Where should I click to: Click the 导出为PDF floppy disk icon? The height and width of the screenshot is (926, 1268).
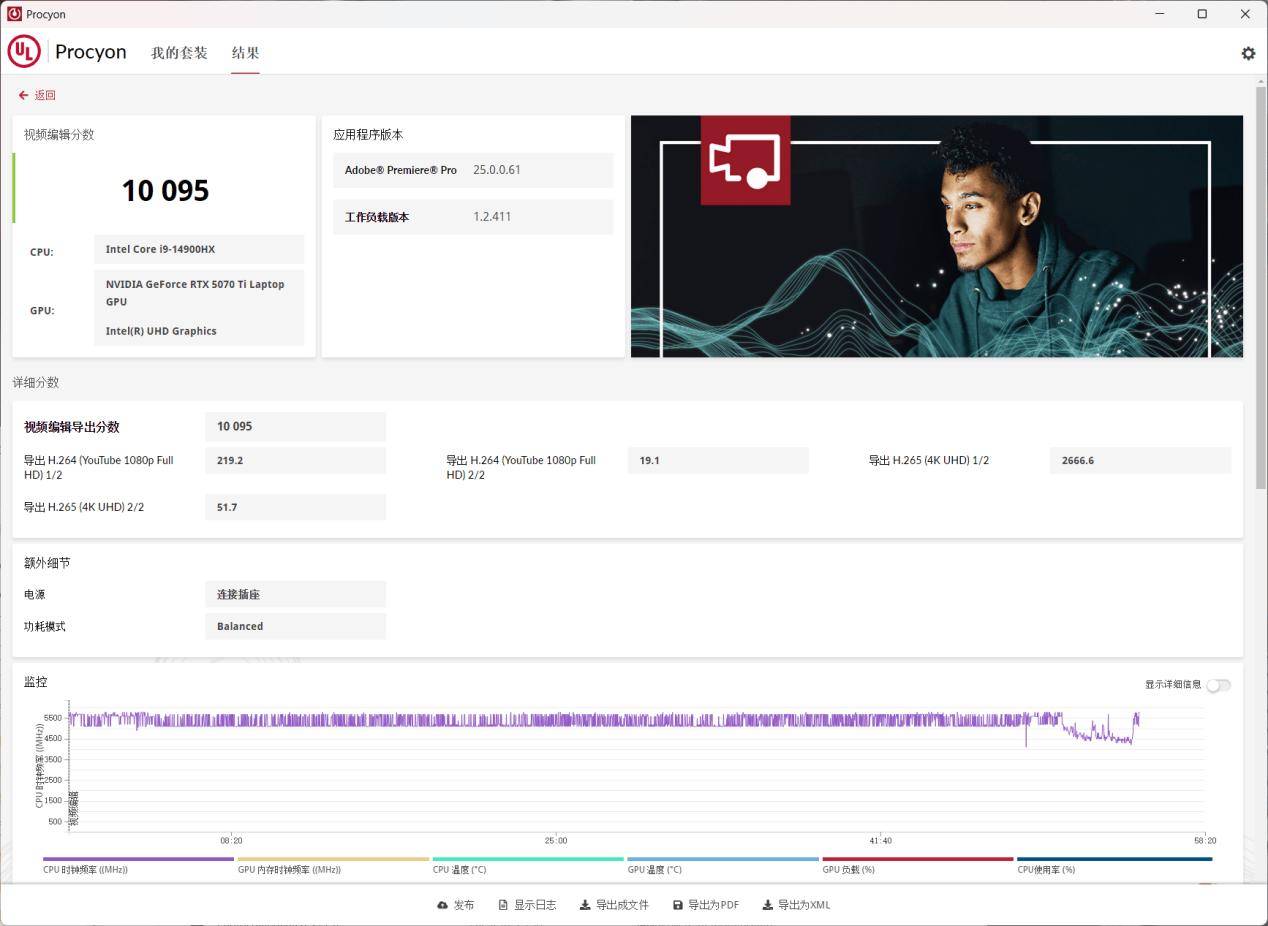point(680,904)
